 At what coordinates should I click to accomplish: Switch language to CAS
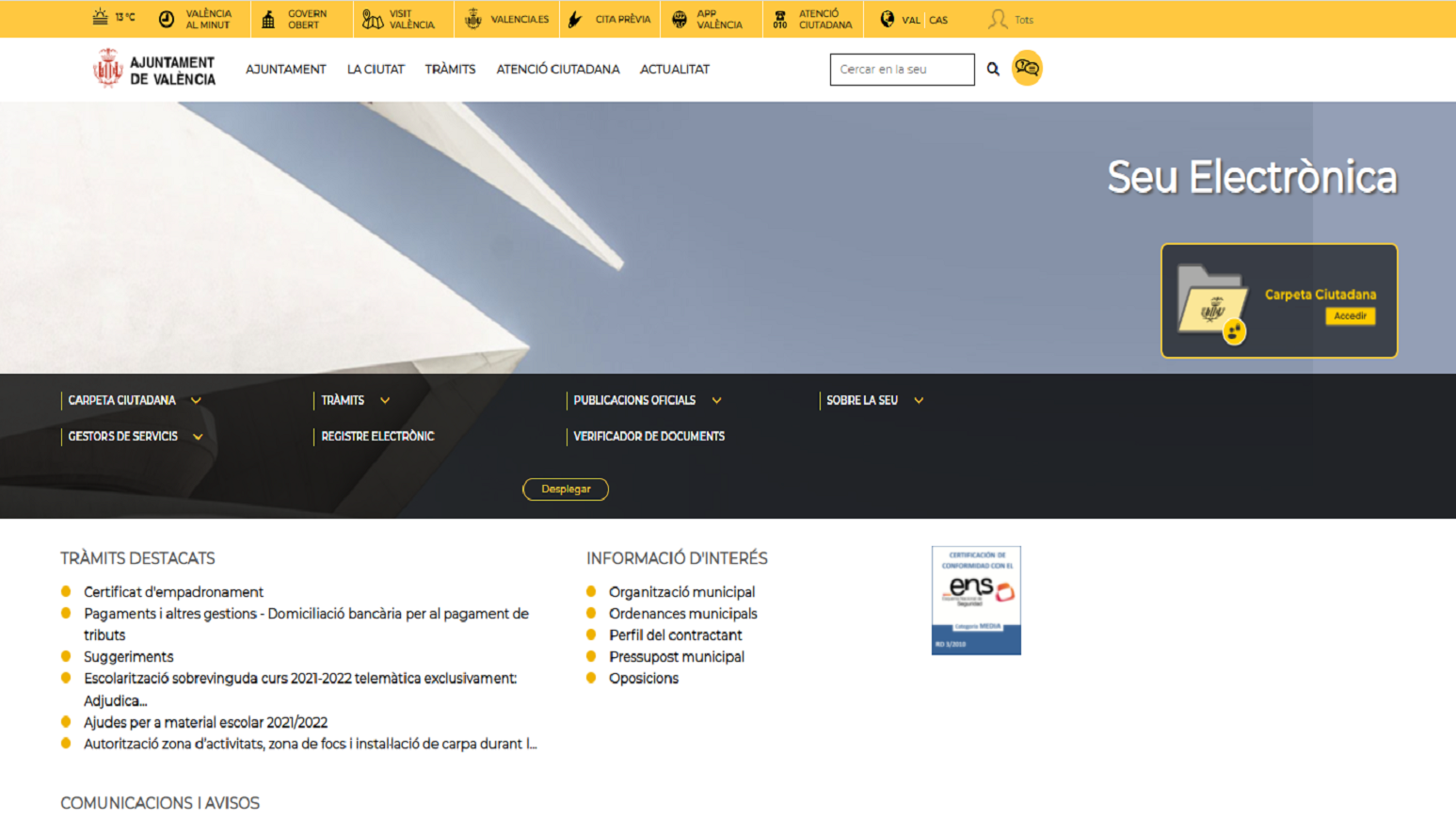pos(938,20)
